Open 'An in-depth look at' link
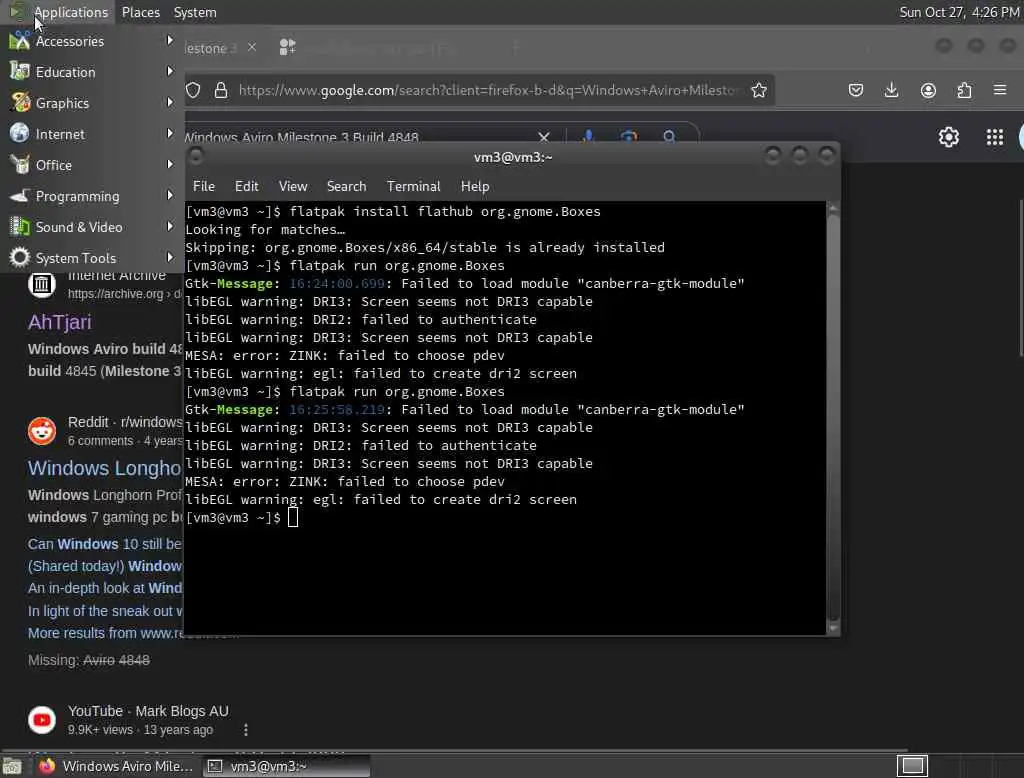The width and height of the screenshot is (1024, 778). point(104,588)
